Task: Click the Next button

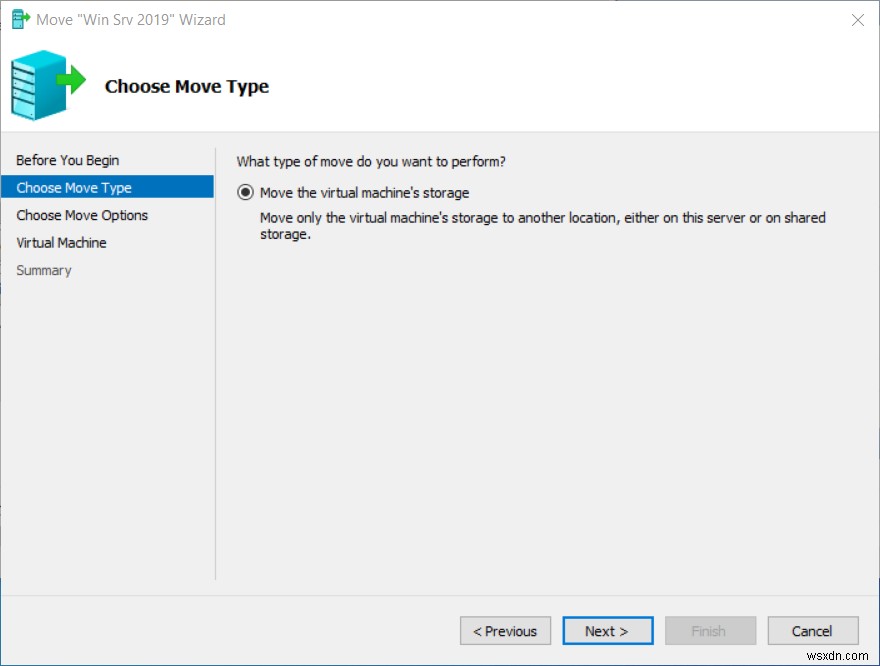Action: pyautogui.click(x=608, y=630)
